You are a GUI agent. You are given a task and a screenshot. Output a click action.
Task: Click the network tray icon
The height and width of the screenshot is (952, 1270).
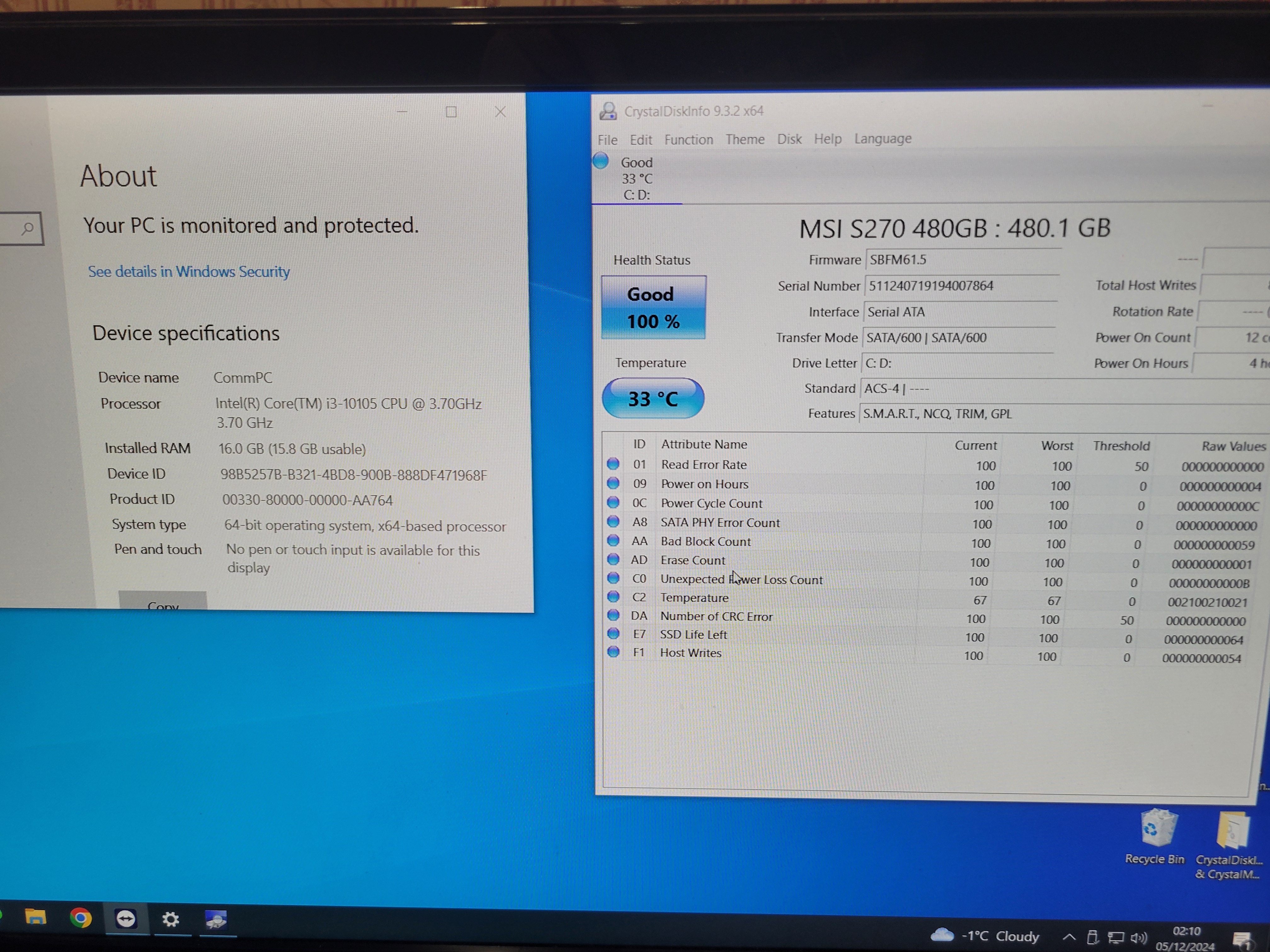1116,938
